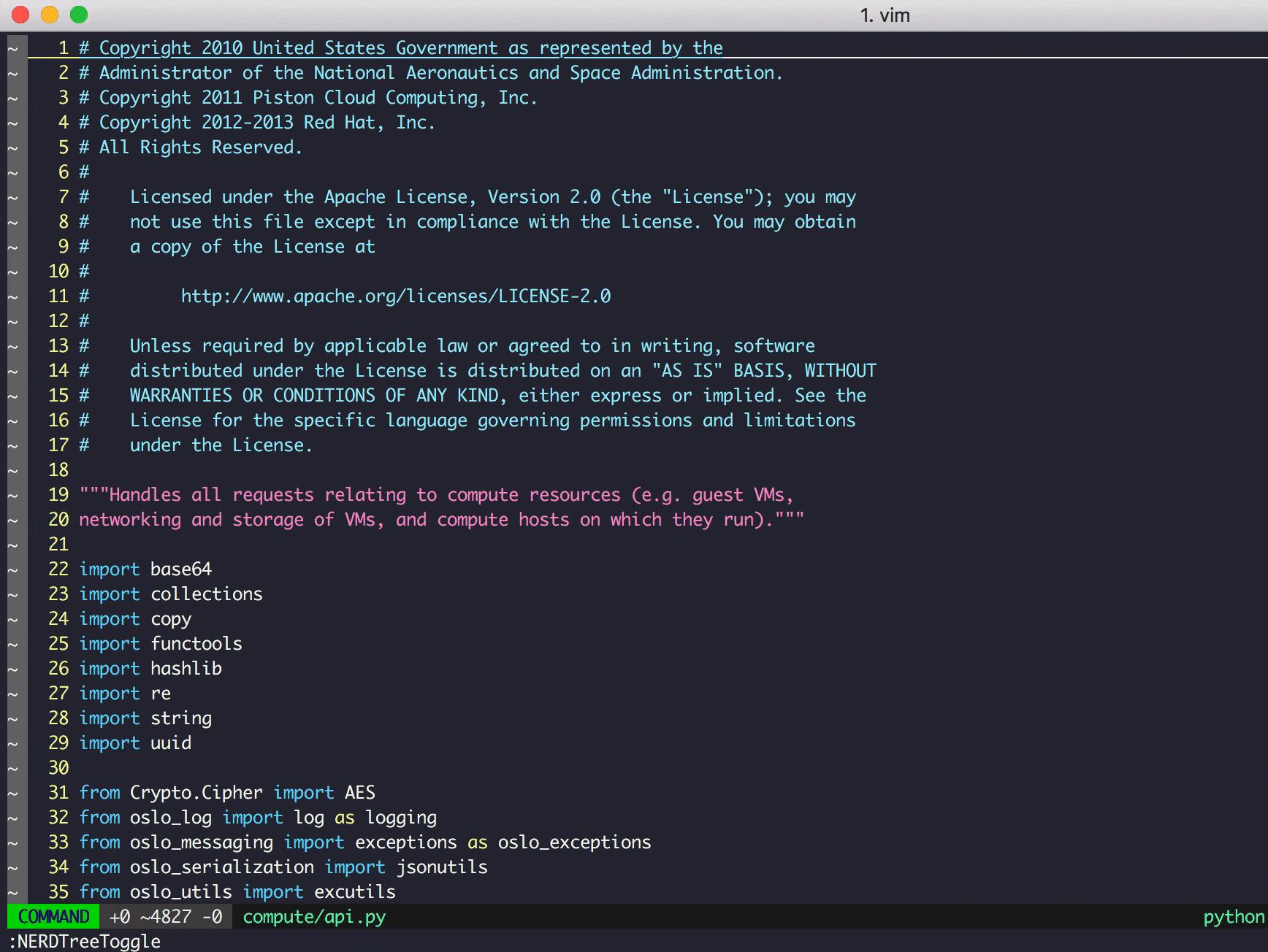Image resolution: width=1268 pixels, height=952 pixels.
Task: Select the import base64 statement
Action: 145,569
